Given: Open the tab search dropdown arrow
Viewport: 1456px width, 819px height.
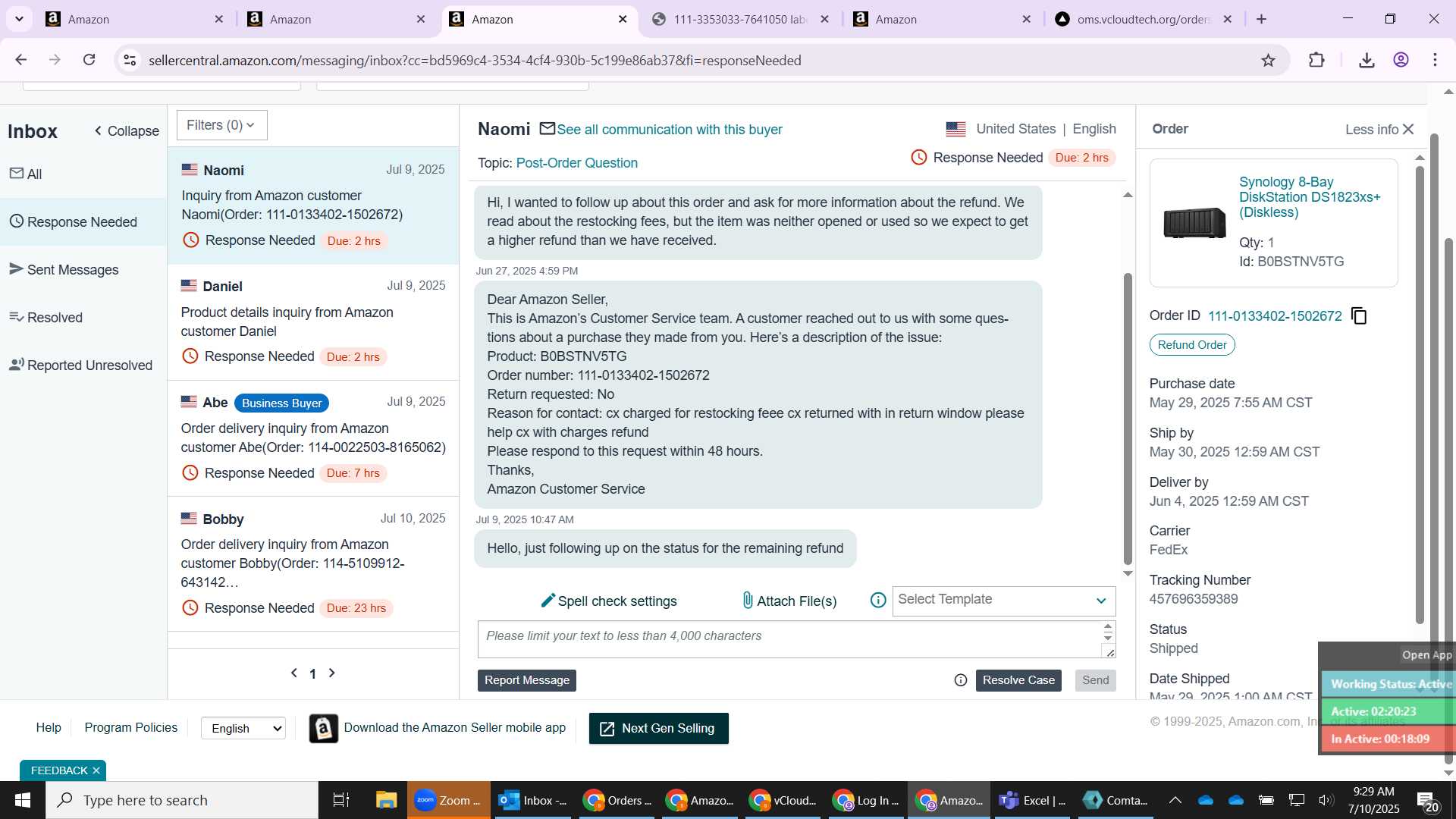Looking at the screenshot, I should coord(19,19).
